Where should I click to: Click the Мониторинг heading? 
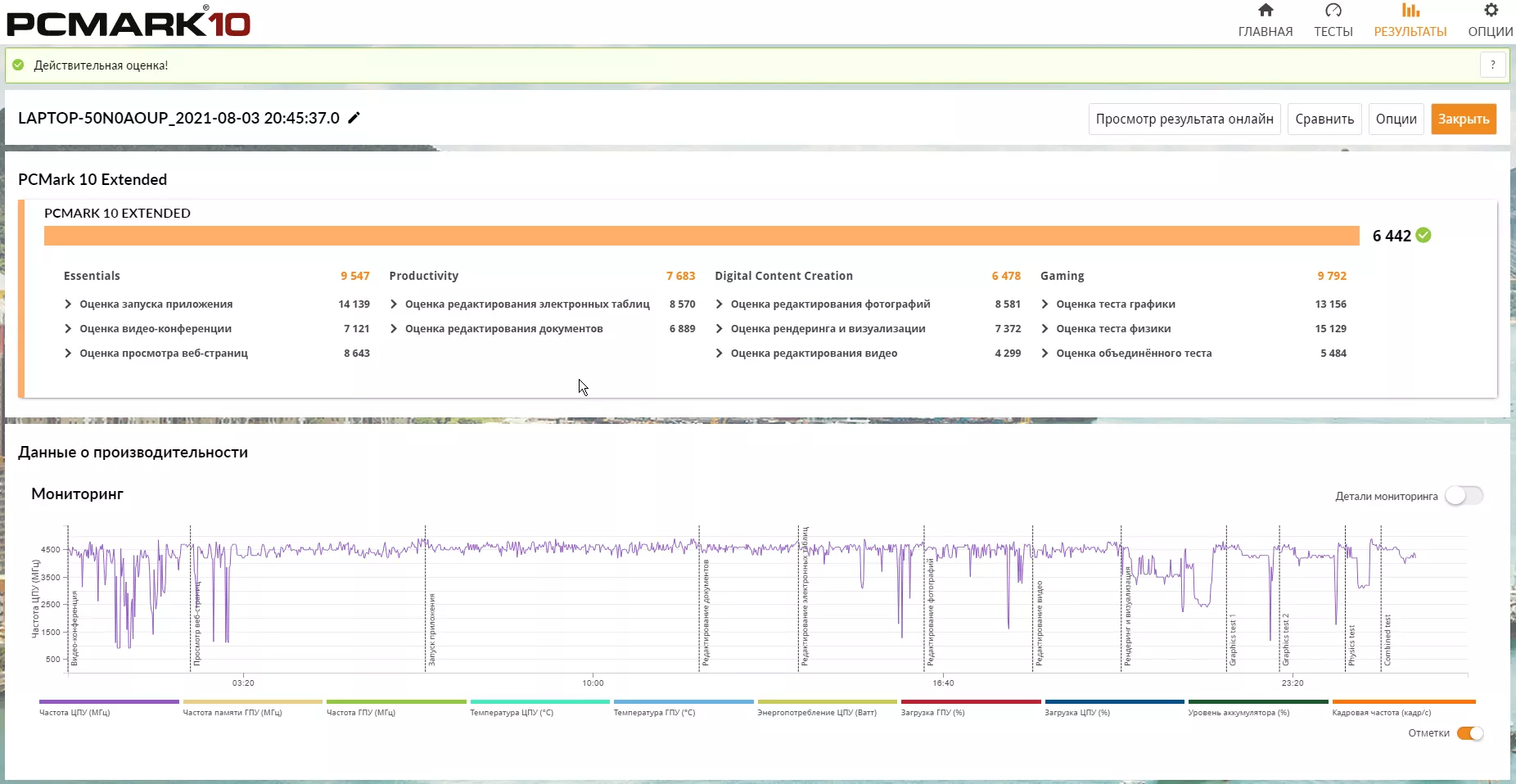pyautogui.click(x=78, y=494)
